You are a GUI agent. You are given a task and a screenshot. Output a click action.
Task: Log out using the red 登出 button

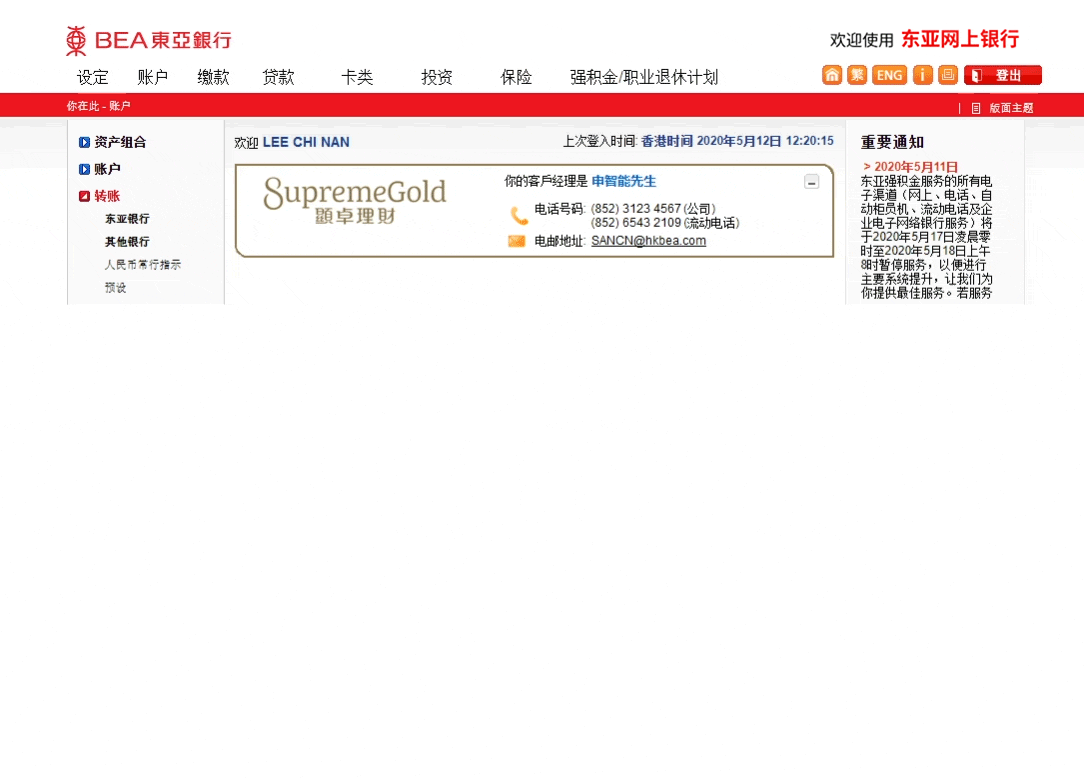(x=1002, y=75)
